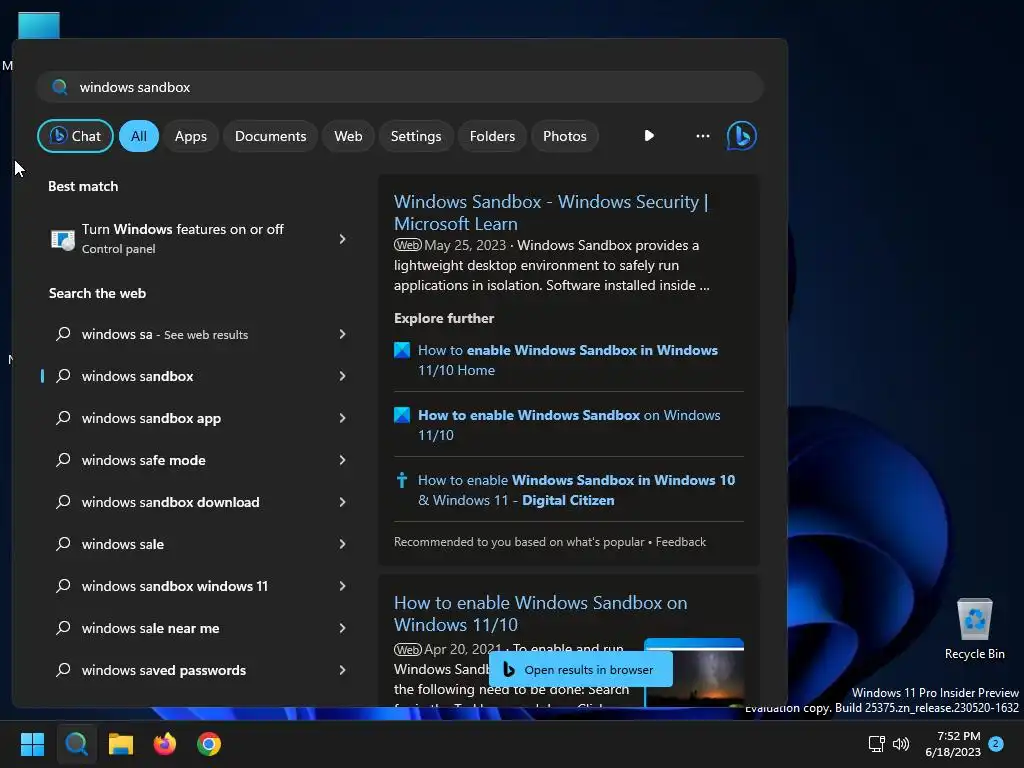1024x768 pixels.
Task: Open second result How to enable Windows Sandbox heading
Action: [540, 613]
